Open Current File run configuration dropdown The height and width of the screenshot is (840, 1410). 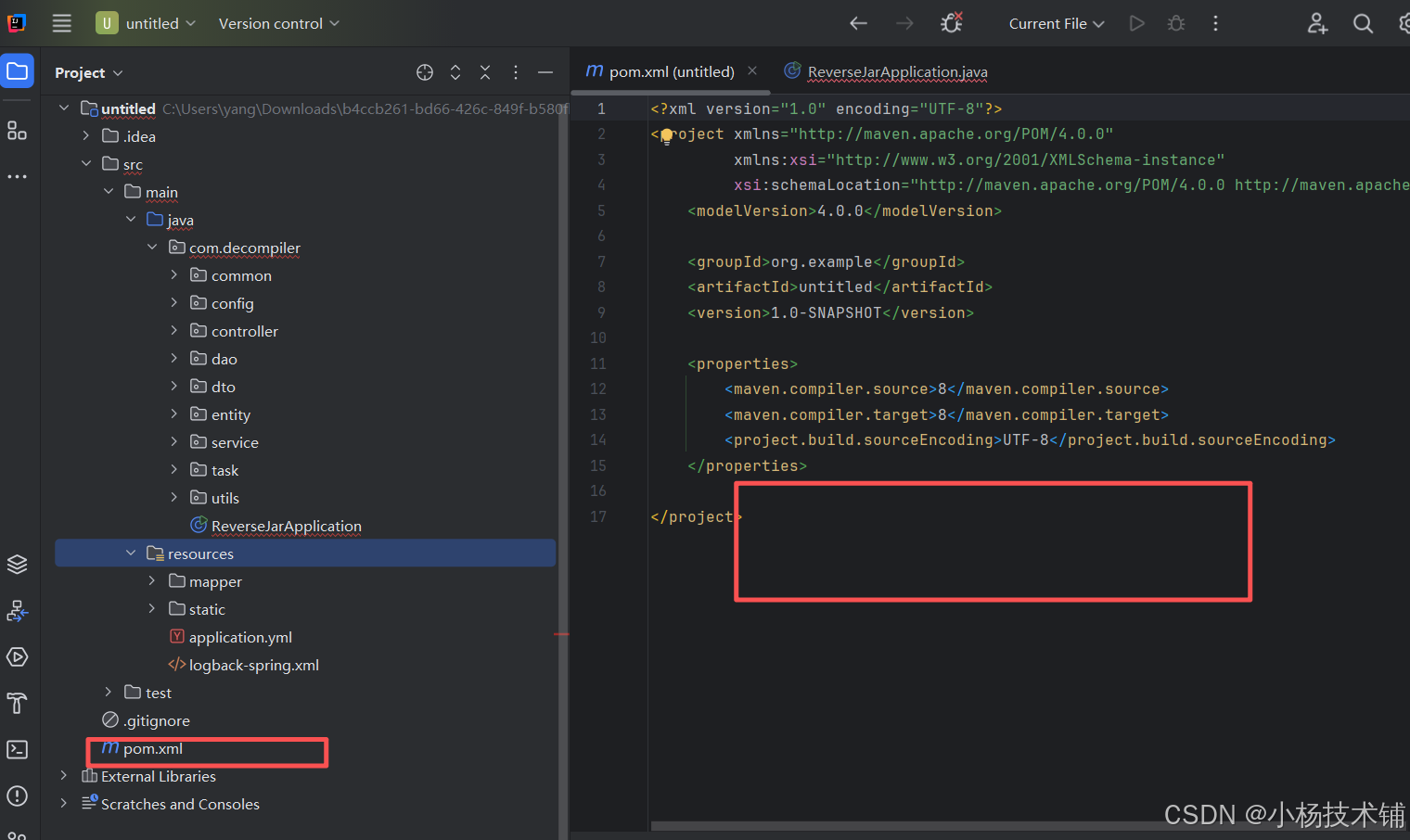pyautogui.click(x=1057, y=23)
